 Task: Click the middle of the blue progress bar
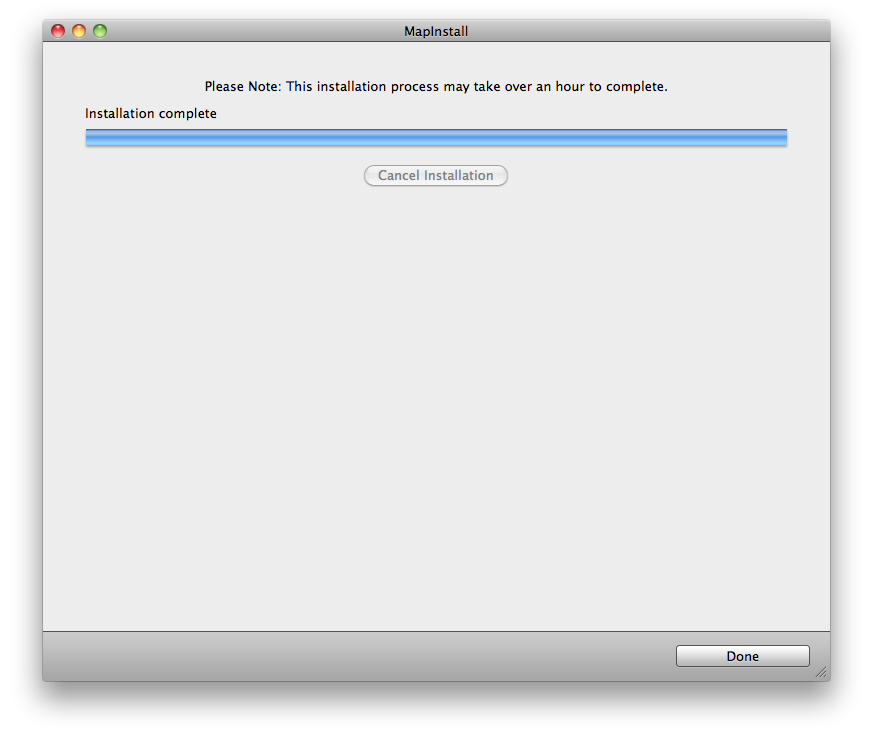[436, 138]
